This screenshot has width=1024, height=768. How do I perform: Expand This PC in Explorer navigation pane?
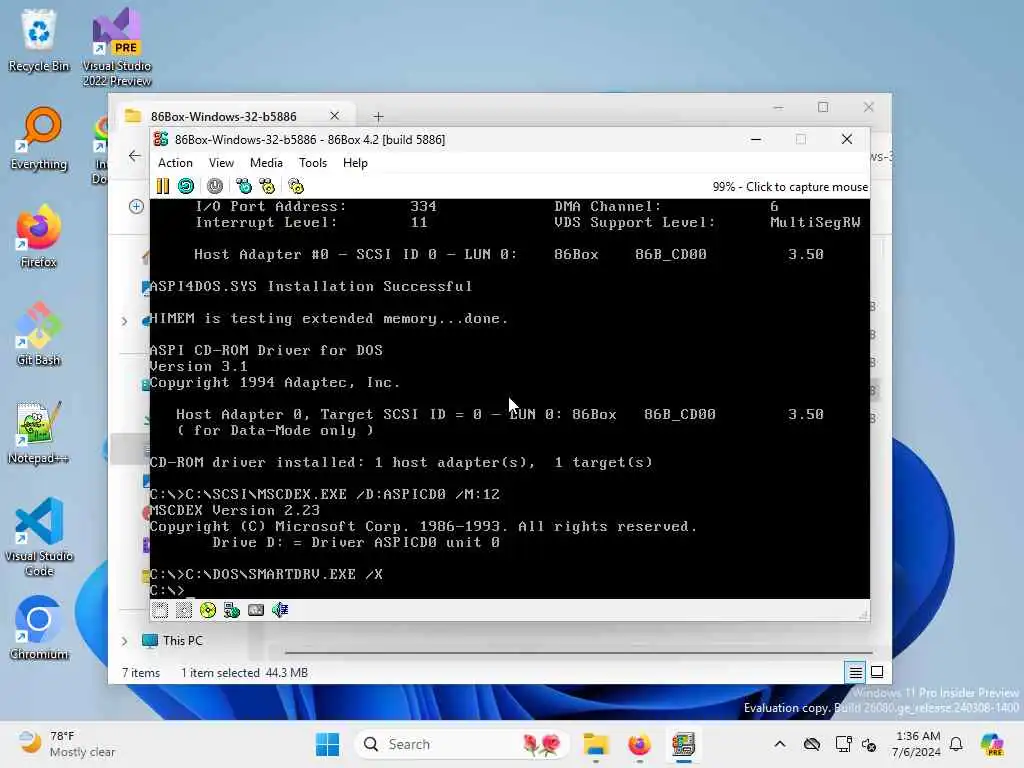(x=125, y=641)
